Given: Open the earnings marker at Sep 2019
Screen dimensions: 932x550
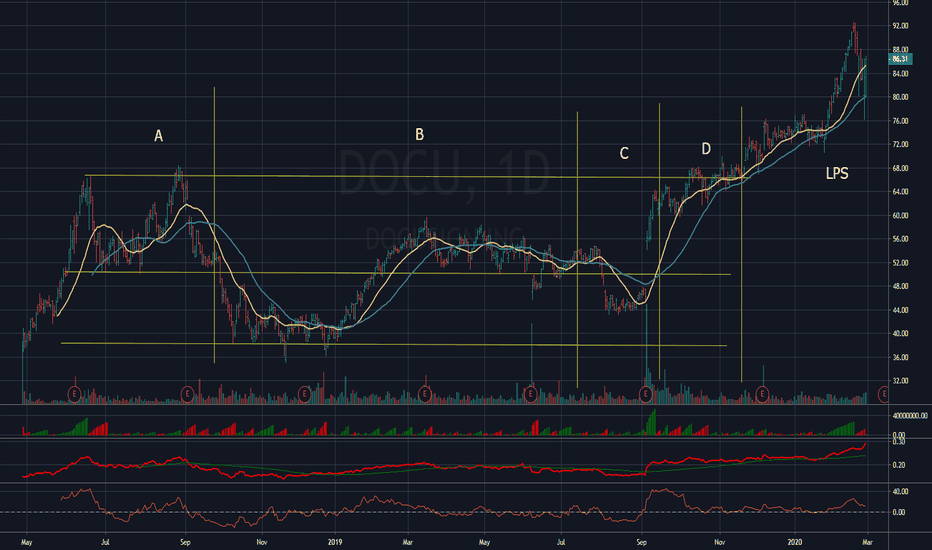Looking at the screenshot, I should click(646, 394).
